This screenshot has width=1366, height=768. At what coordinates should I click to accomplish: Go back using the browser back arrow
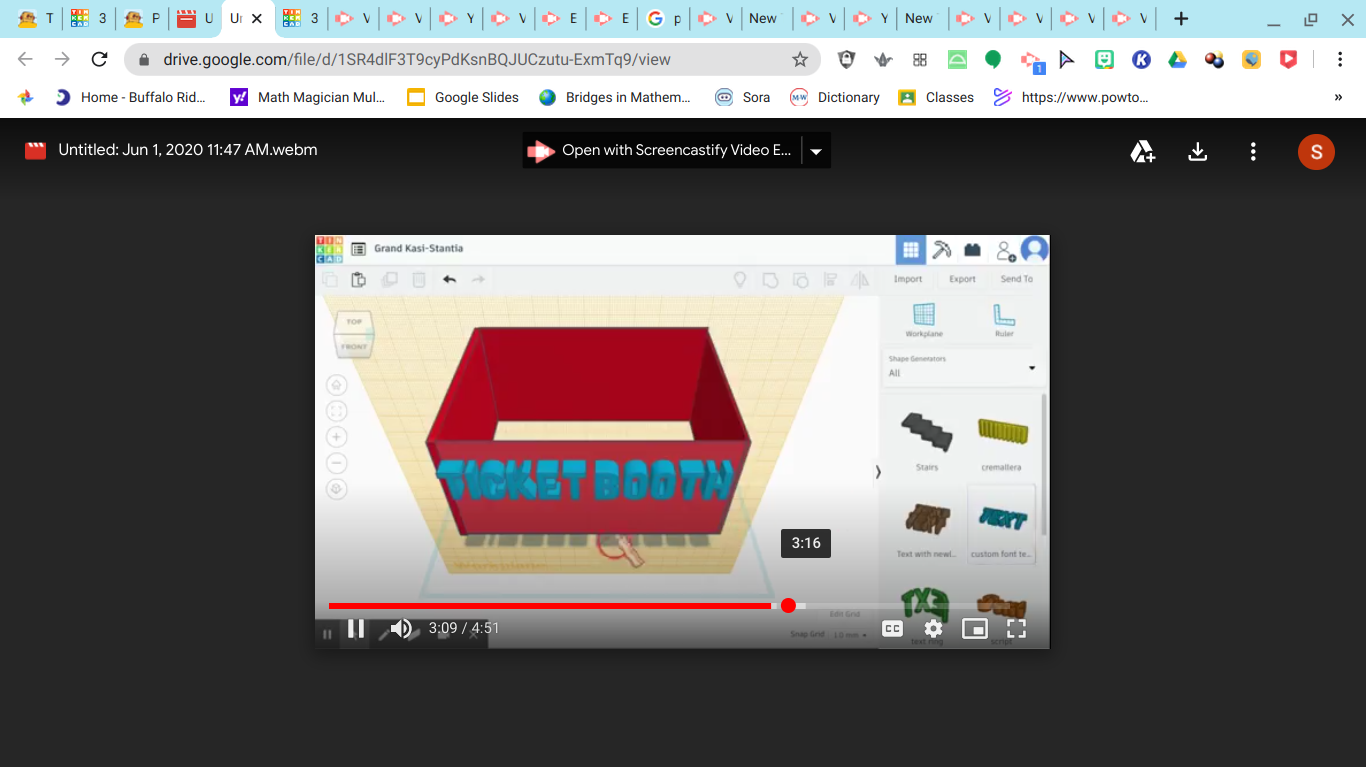(x=26, y=59)
